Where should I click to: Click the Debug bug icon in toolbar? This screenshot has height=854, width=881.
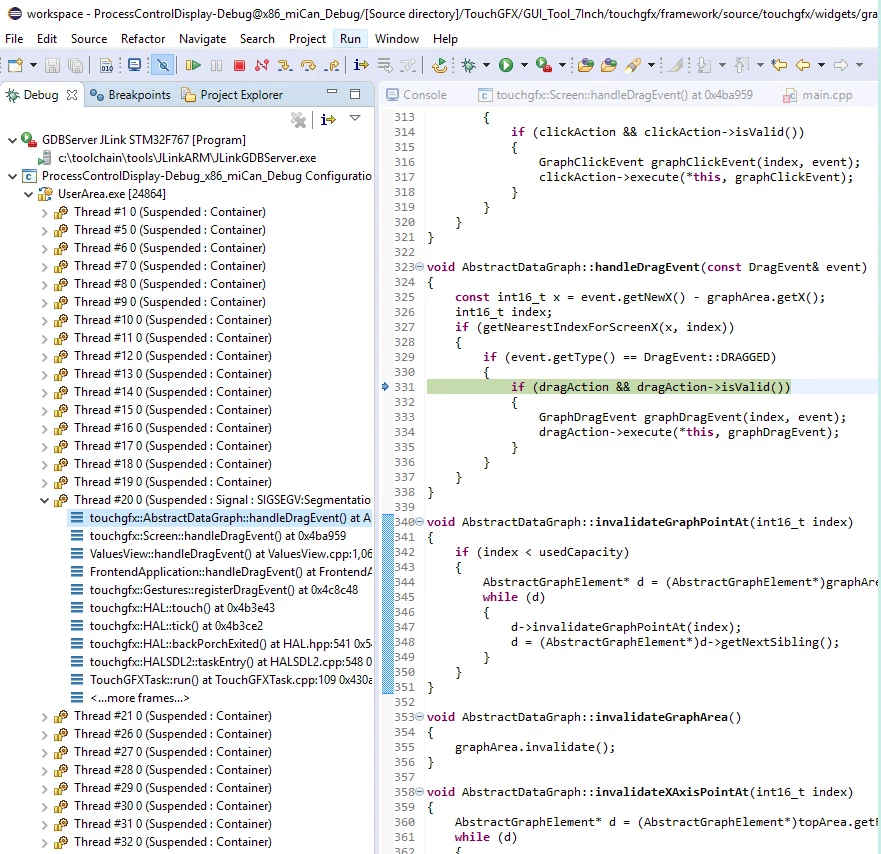click(x=468, y=65)
